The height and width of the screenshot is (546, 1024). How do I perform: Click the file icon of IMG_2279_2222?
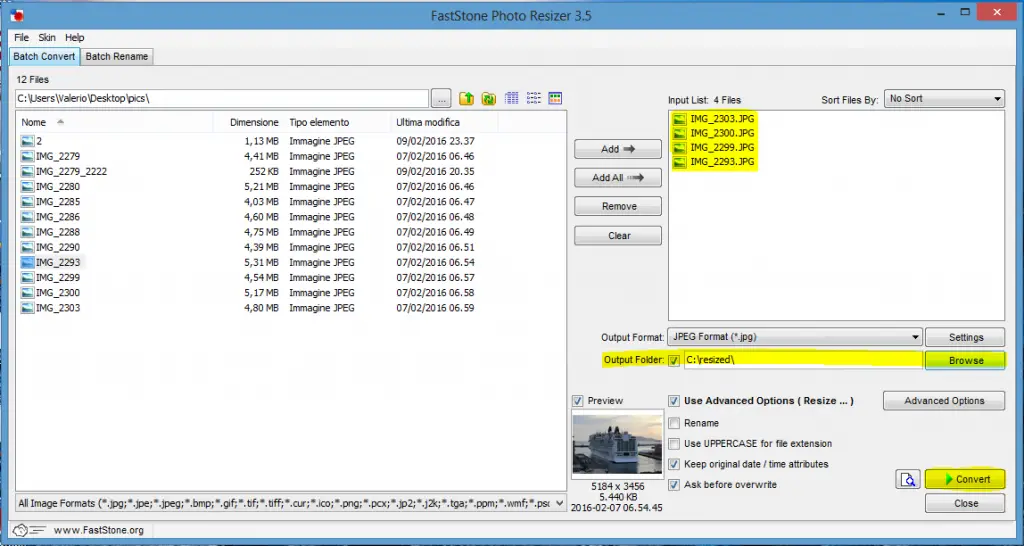pyautogui.click(x=27, y=172)
